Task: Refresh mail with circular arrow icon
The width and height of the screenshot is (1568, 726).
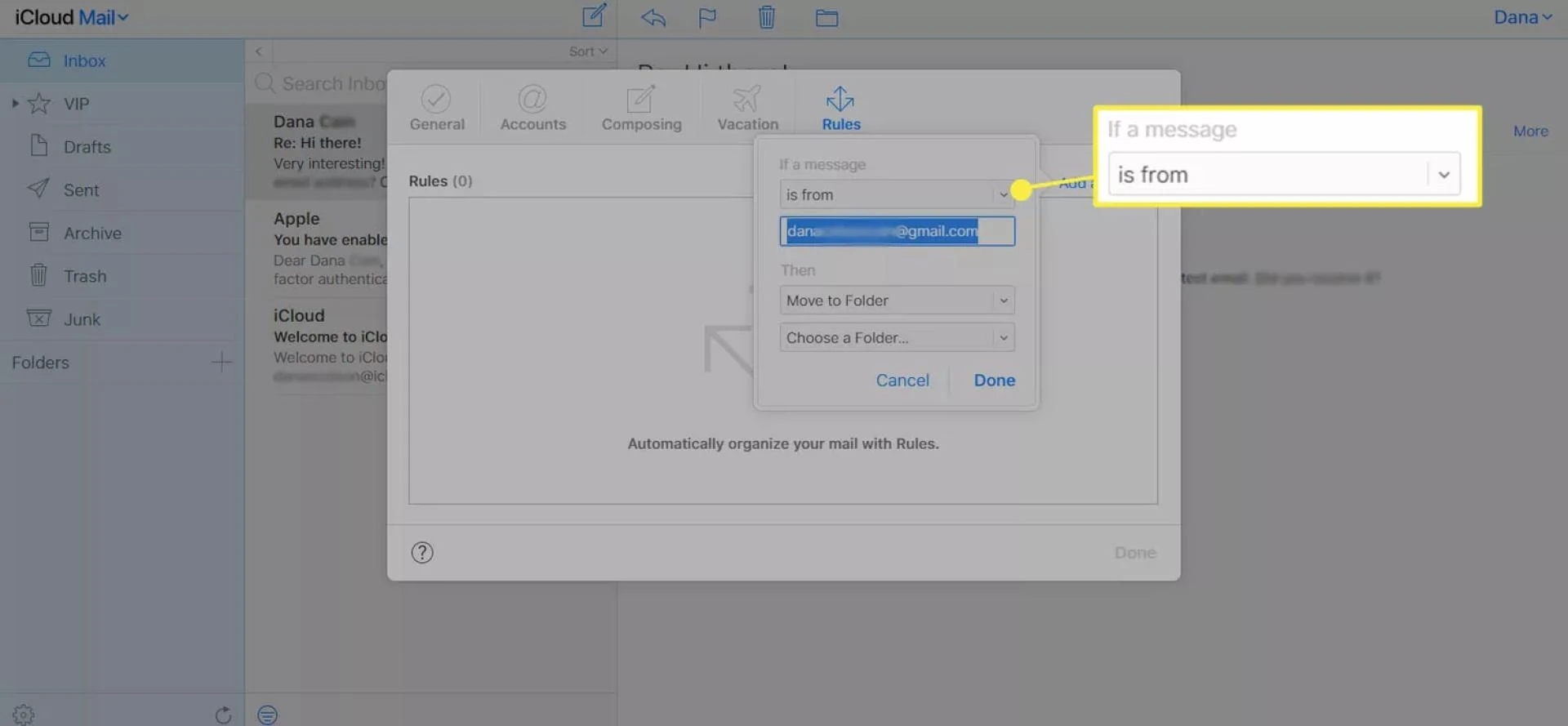Action: pos(223,715)
